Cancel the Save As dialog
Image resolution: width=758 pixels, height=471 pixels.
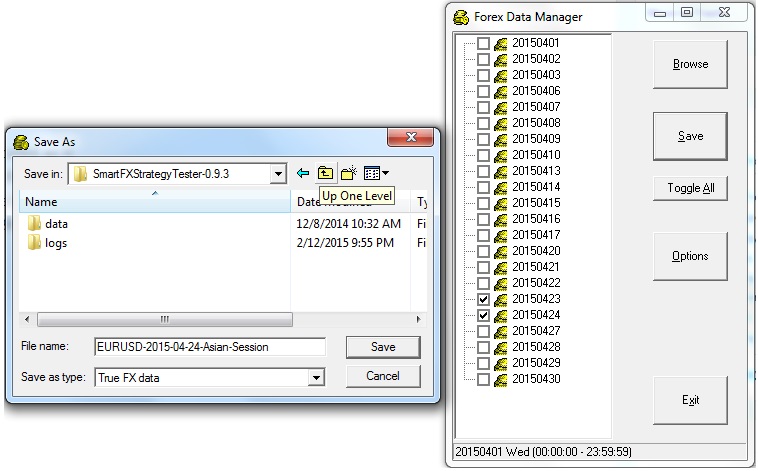coord(383,376)
